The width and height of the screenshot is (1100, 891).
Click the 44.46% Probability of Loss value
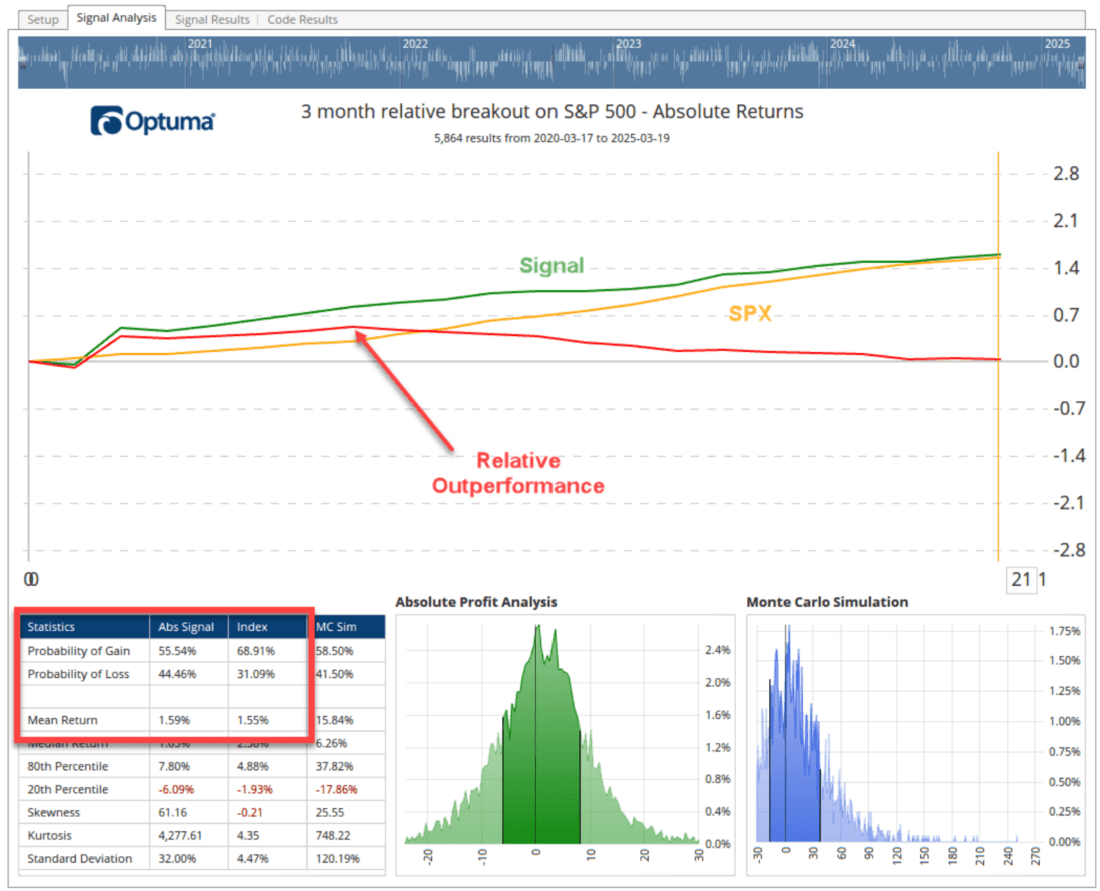point(177,674)
